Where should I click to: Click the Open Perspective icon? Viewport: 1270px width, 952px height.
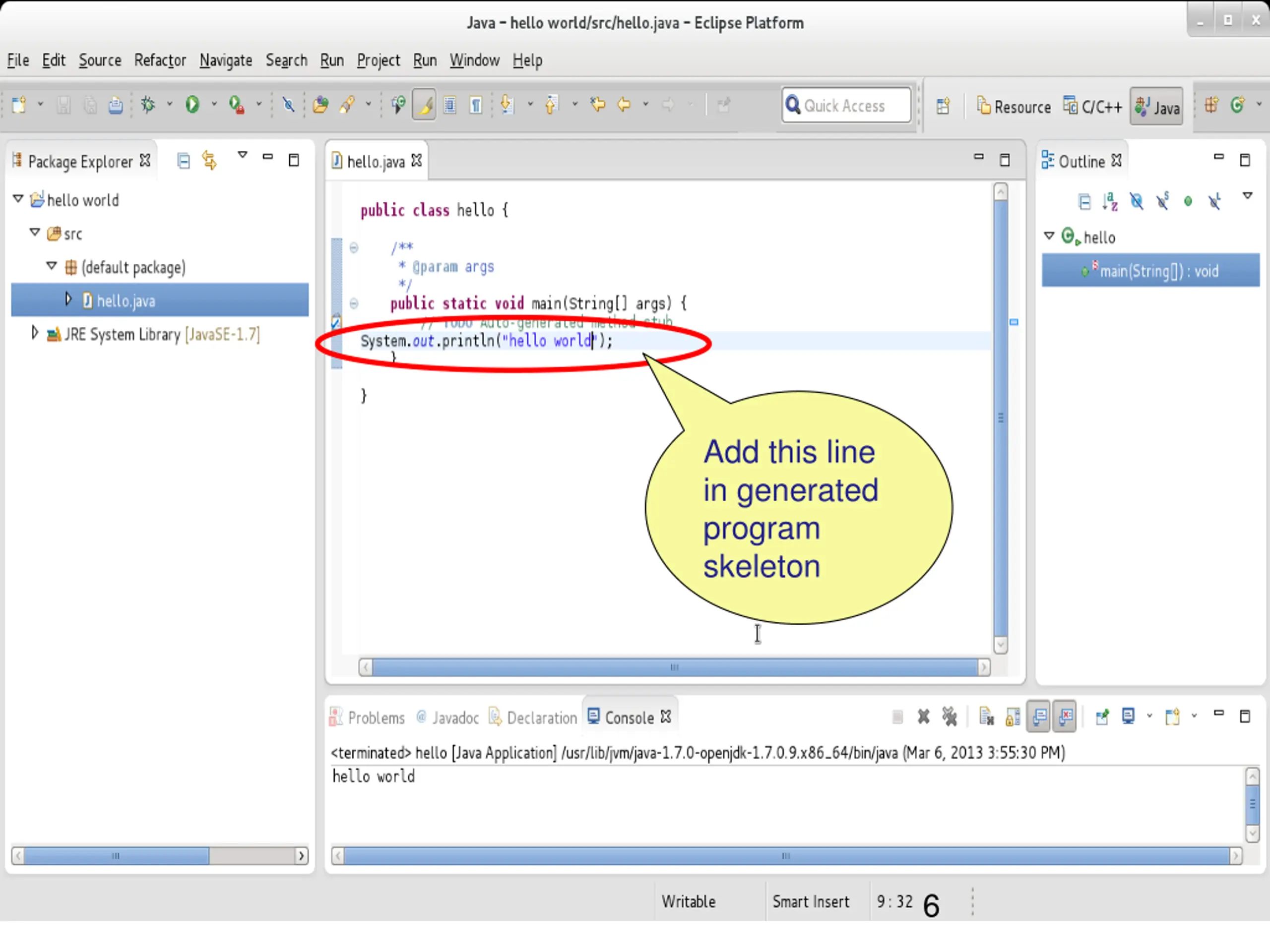click(943, 107)
